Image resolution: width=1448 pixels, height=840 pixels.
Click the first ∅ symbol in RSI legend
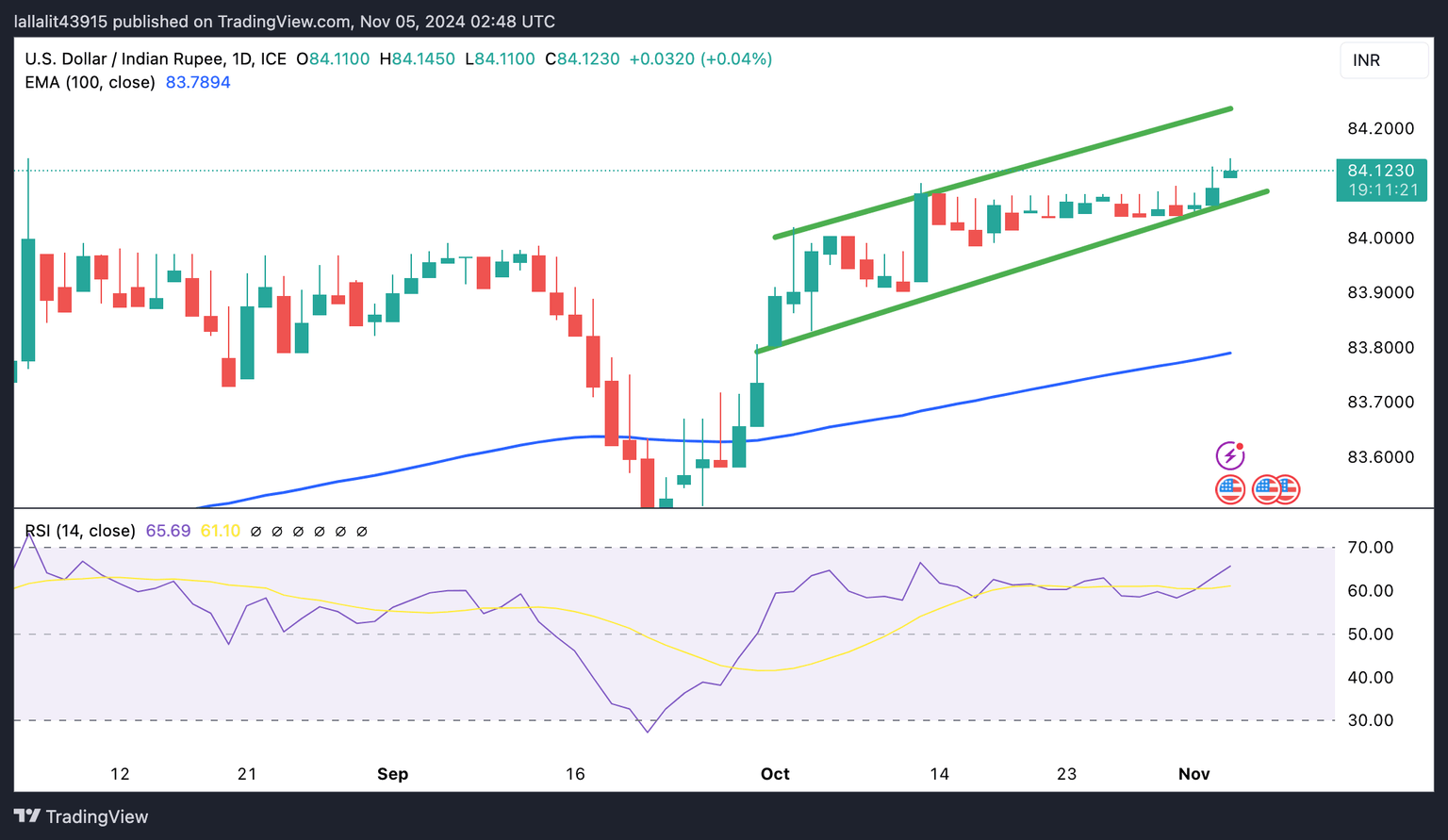coord(255,532)
